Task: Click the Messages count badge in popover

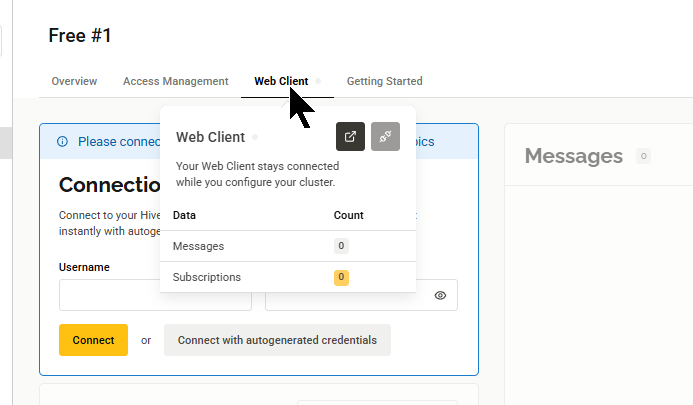Action: (341, 246)
